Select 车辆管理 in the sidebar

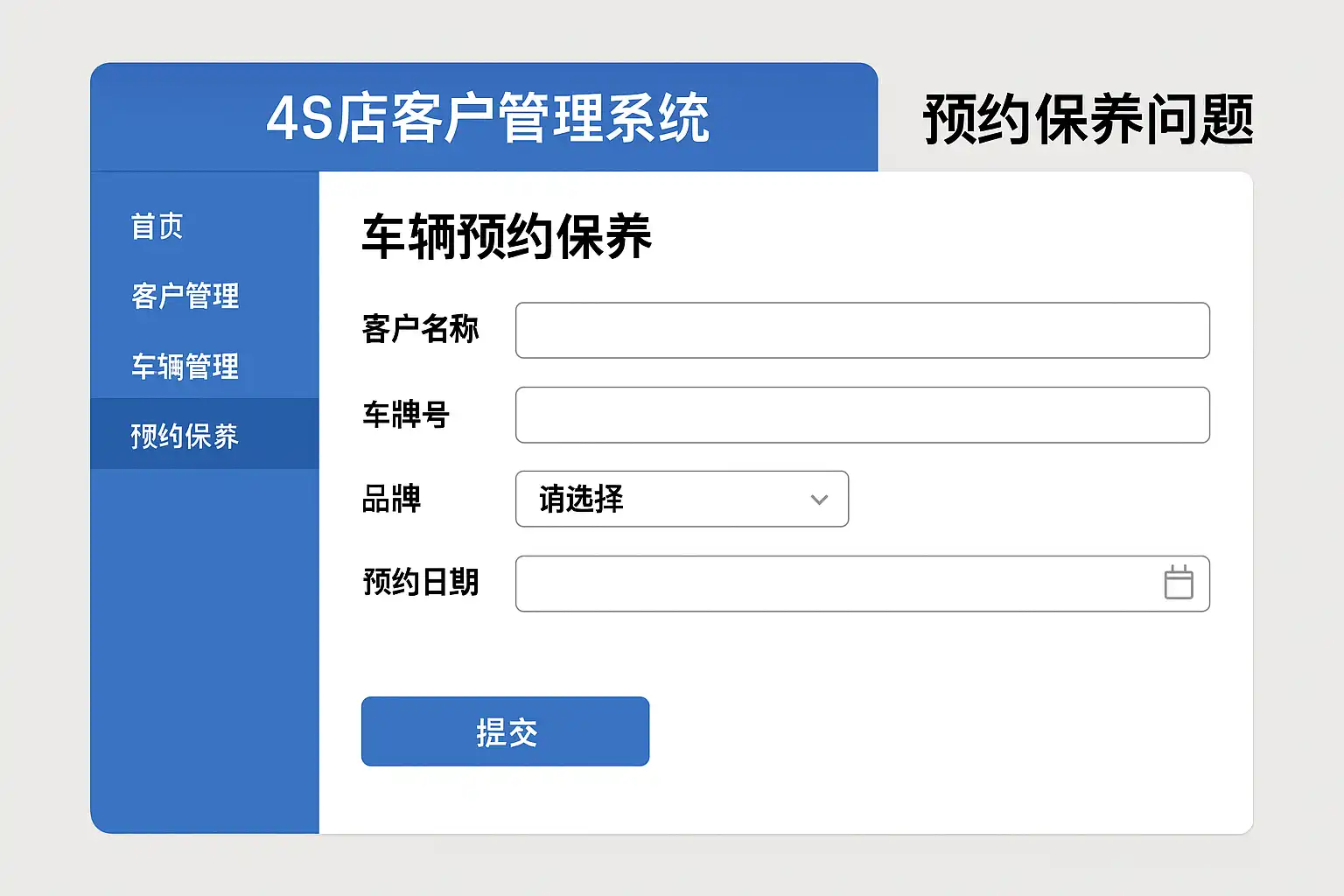point(185,366)
